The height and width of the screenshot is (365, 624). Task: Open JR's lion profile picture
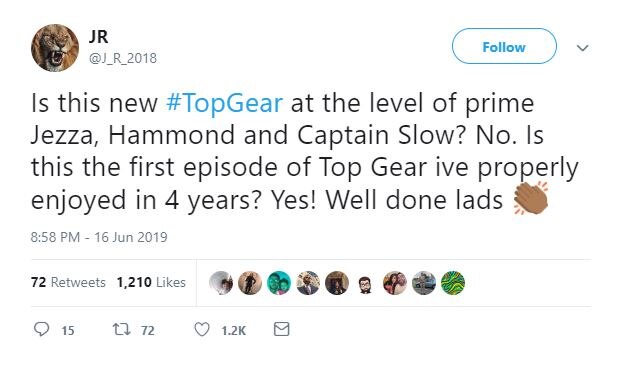tap(55, 48)
